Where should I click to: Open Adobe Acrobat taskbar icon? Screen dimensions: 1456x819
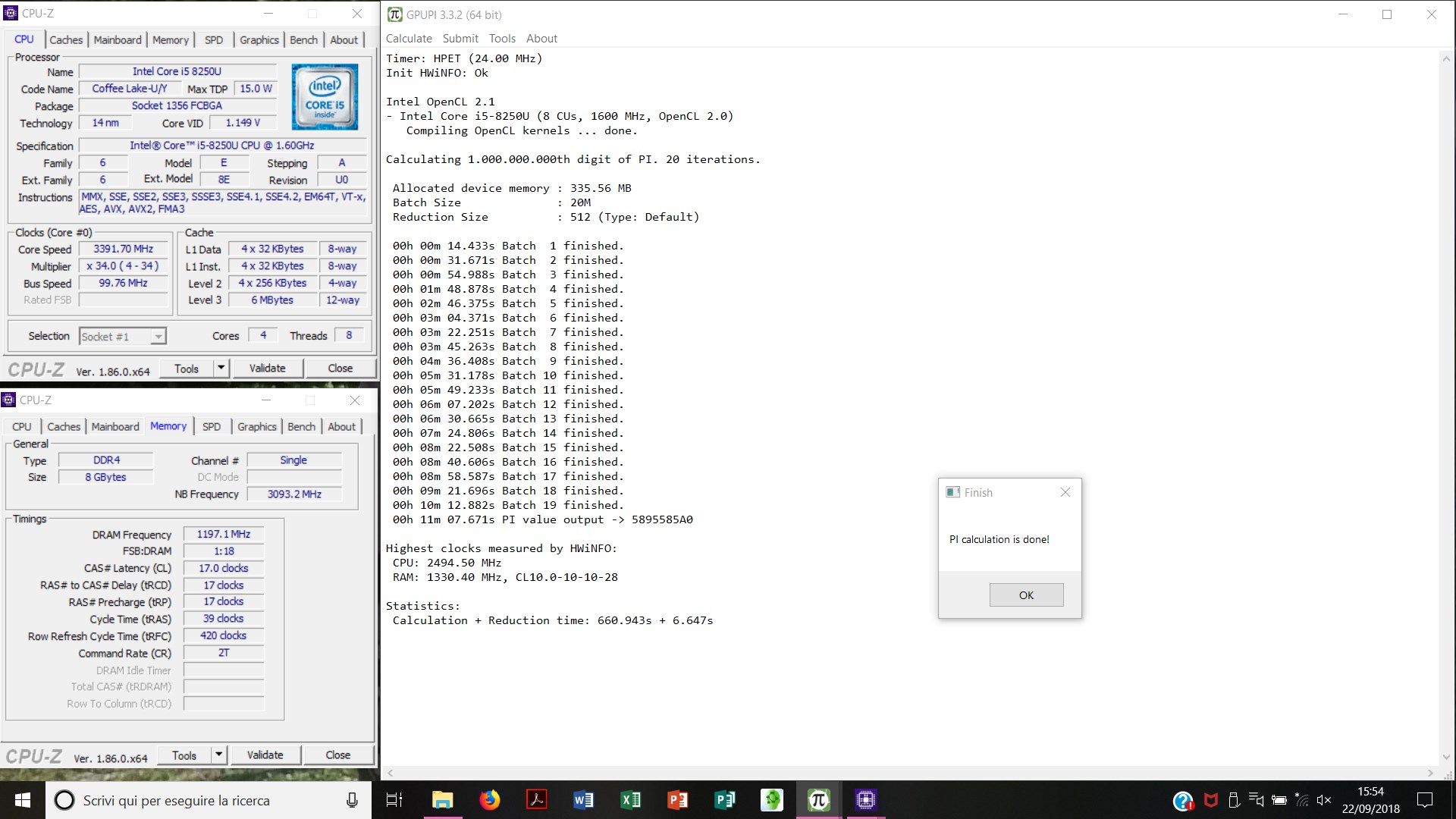click(536, 800)
